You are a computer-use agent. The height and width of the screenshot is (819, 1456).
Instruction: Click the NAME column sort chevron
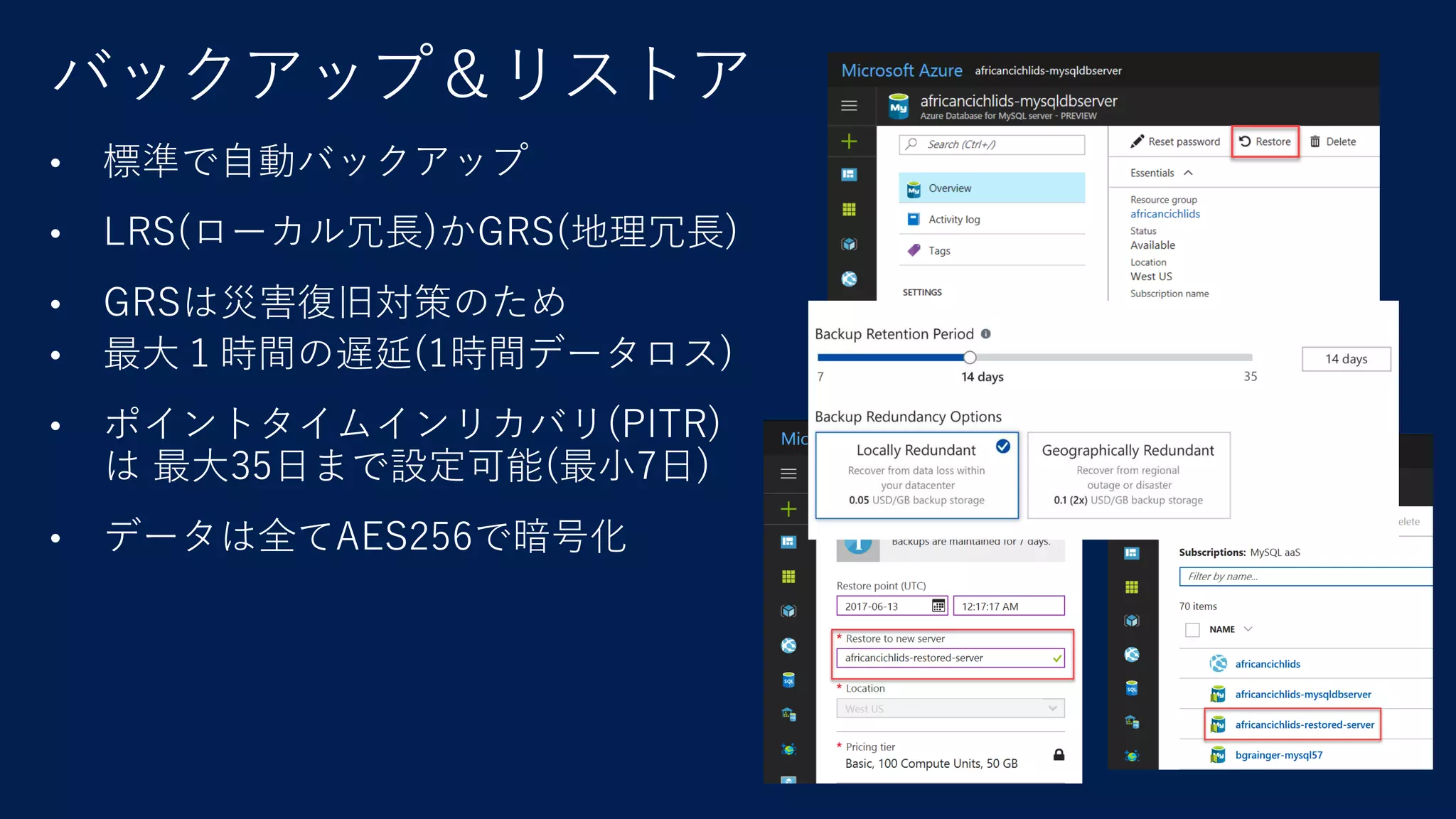point(1248,629)
